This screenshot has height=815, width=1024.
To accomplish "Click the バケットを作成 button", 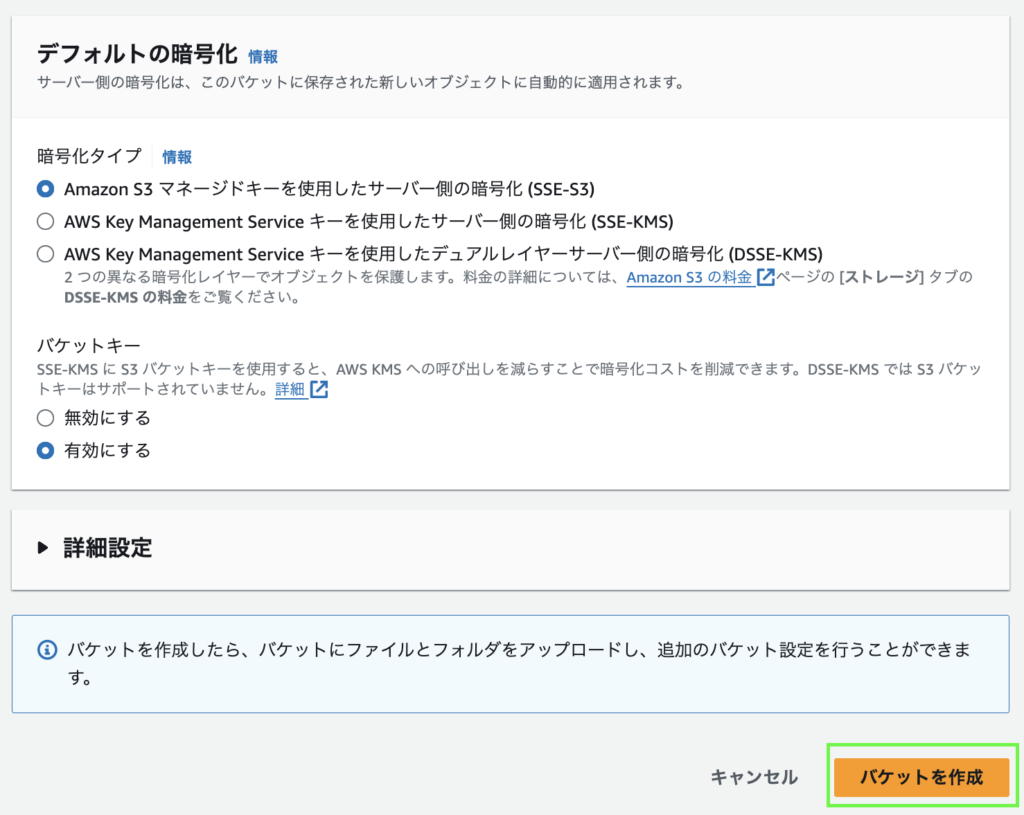I will [921, 776].
